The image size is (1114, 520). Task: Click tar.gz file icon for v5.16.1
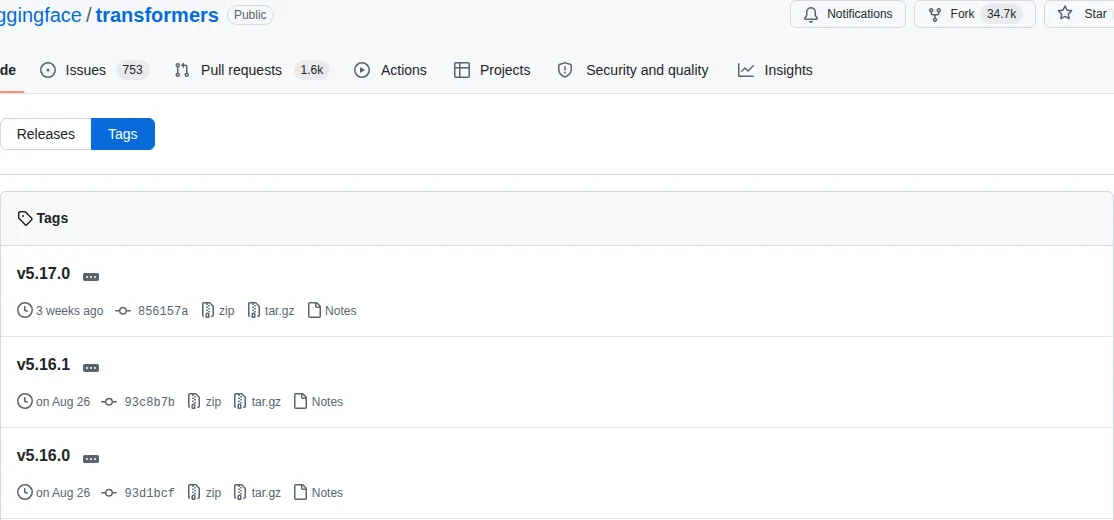(x=241, y=401)
